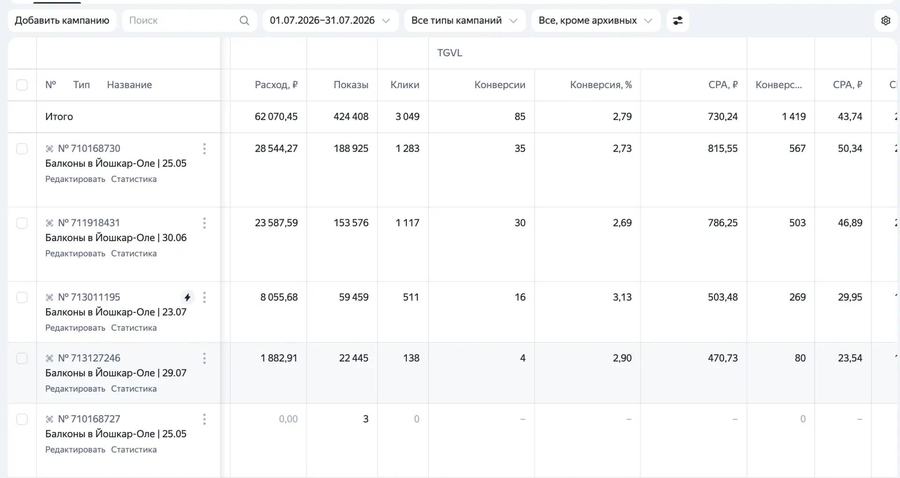Image resolution: width=900 pixels, height=478 pixels.
Task: Click 'Редактировать' under campaign 25.05 № 710168730
Action: click(75, 179)
